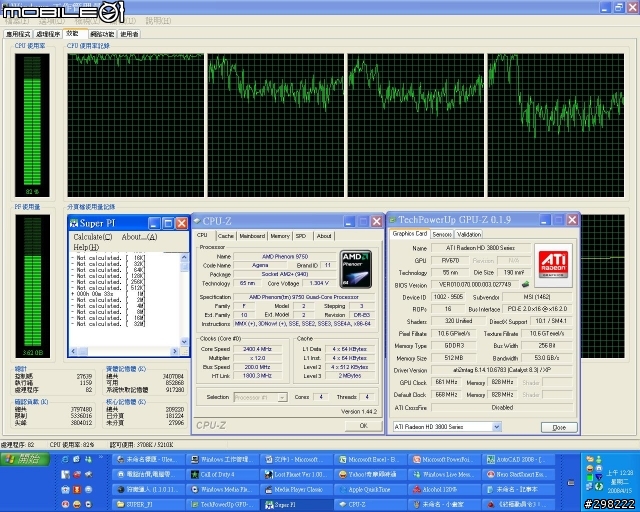This screenshot has width=640, height=512.
Task: Expand the Quick Launch overflow chevron
Action: 100,457
